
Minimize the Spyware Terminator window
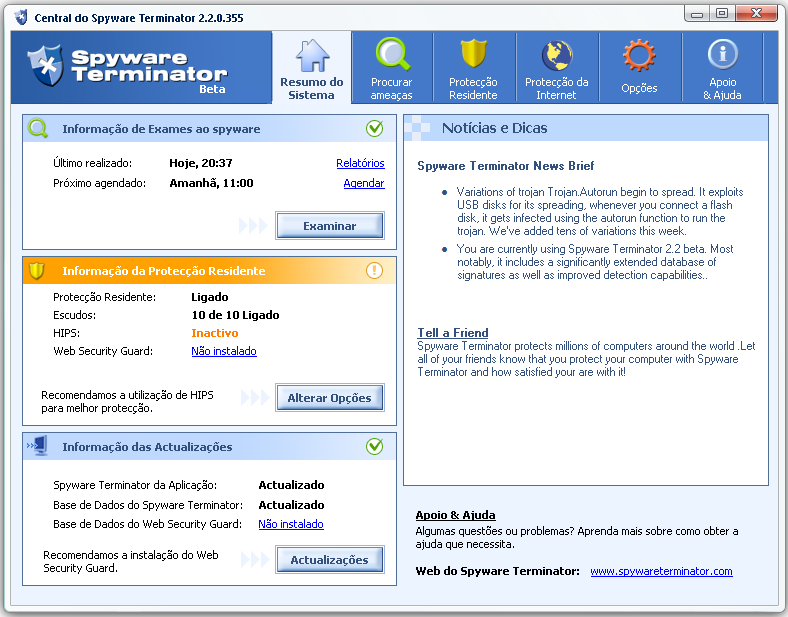(x=697, y=14)
